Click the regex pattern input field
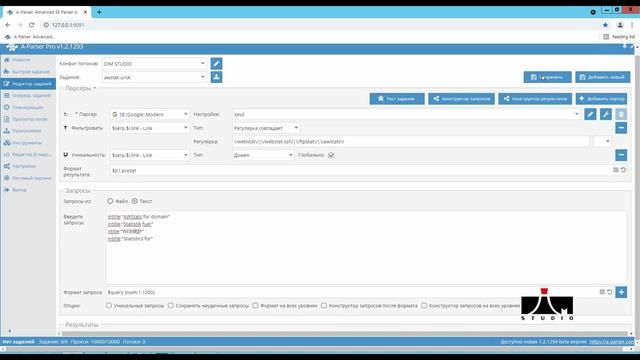Screen dimensions: 640x360 (x=411, y=141)
